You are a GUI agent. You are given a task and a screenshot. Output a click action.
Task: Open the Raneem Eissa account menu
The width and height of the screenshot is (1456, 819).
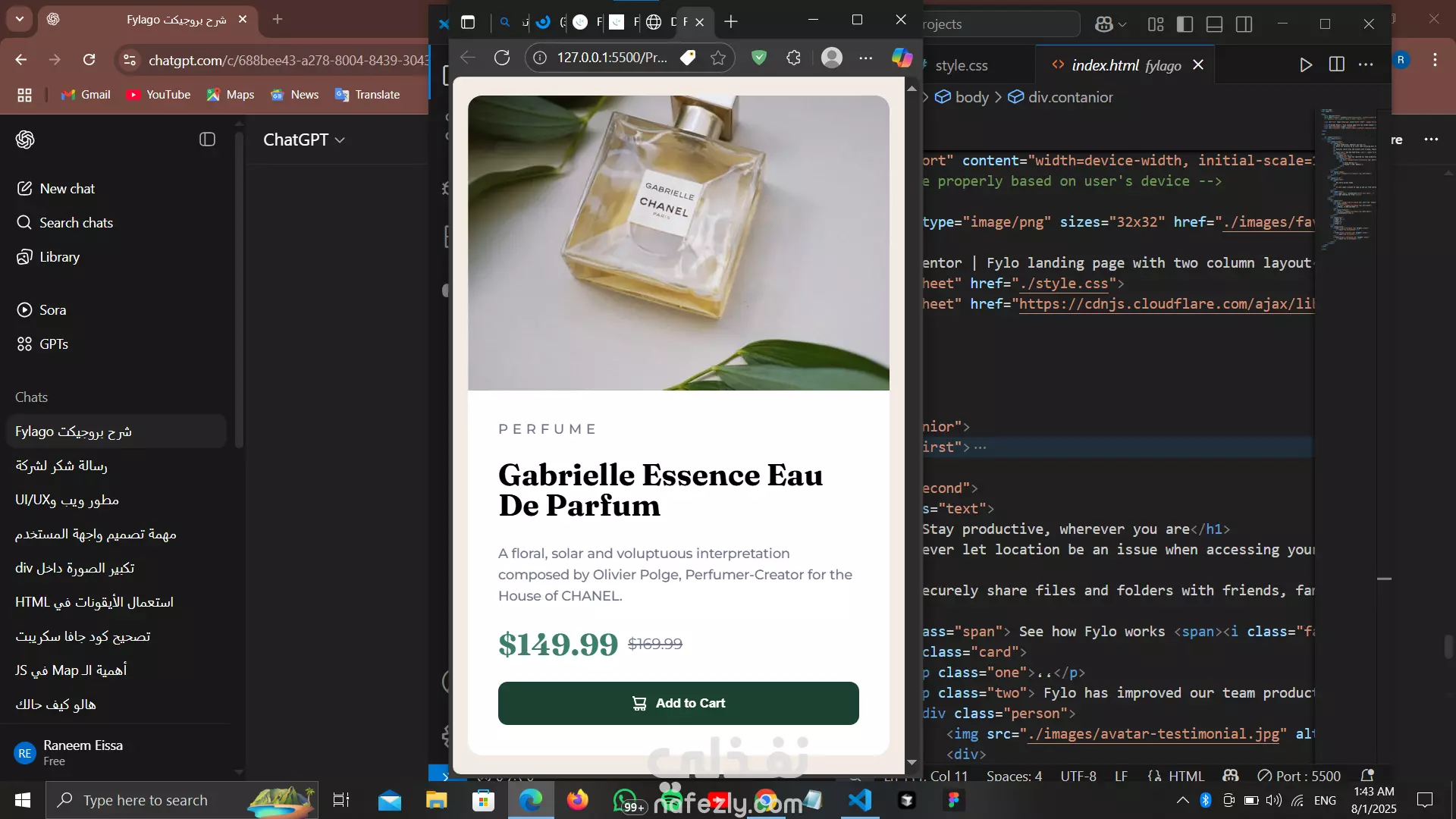point(115,752)
